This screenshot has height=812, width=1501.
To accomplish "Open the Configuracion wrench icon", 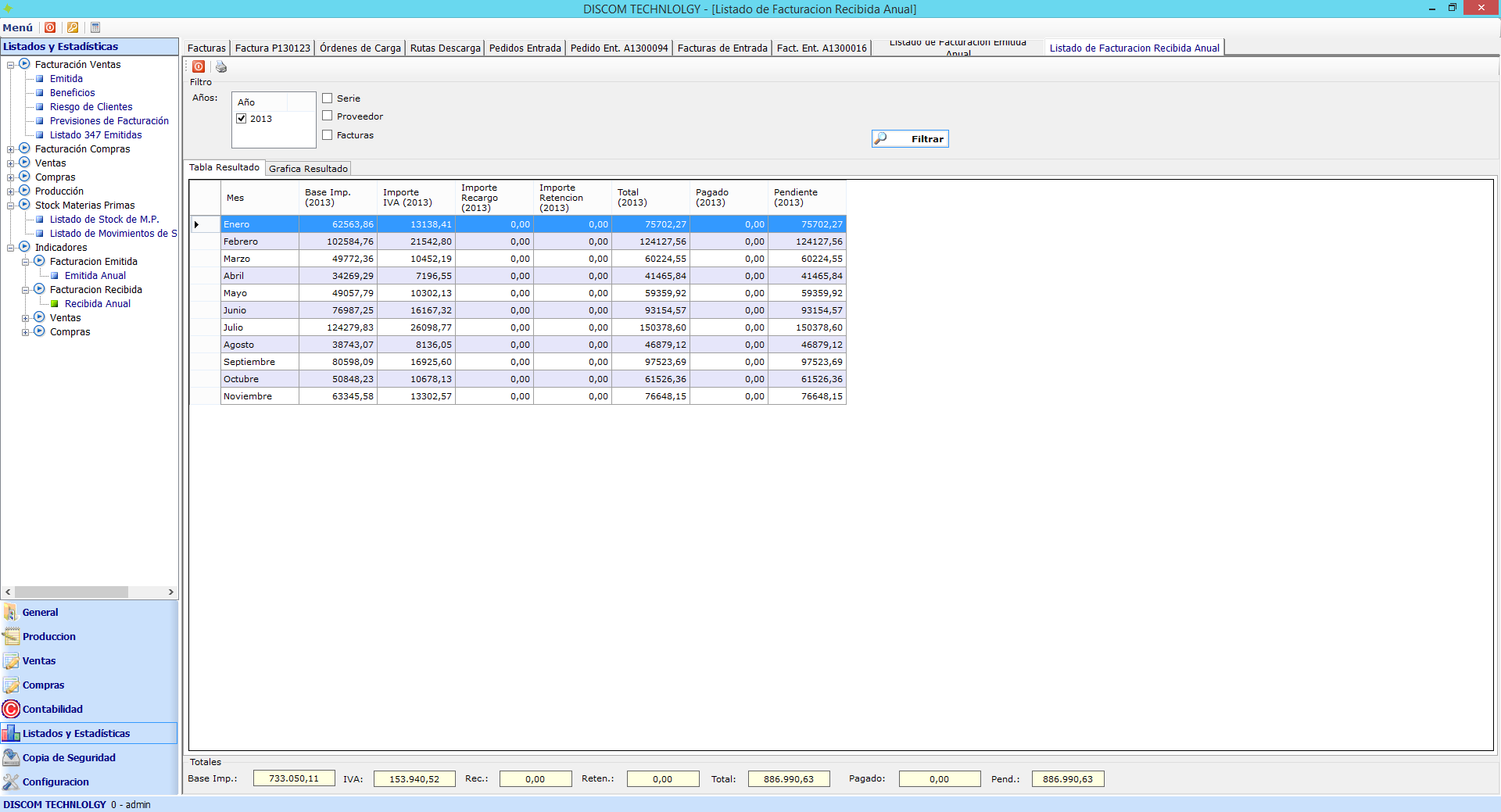I will [11, 782].
